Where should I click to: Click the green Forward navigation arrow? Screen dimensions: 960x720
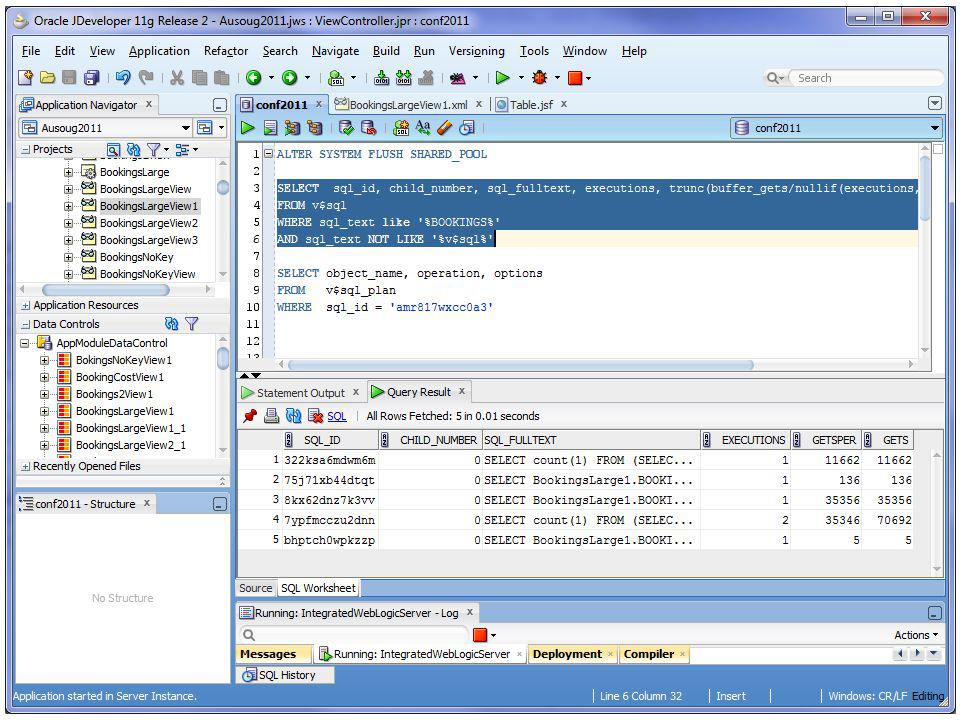290,78
